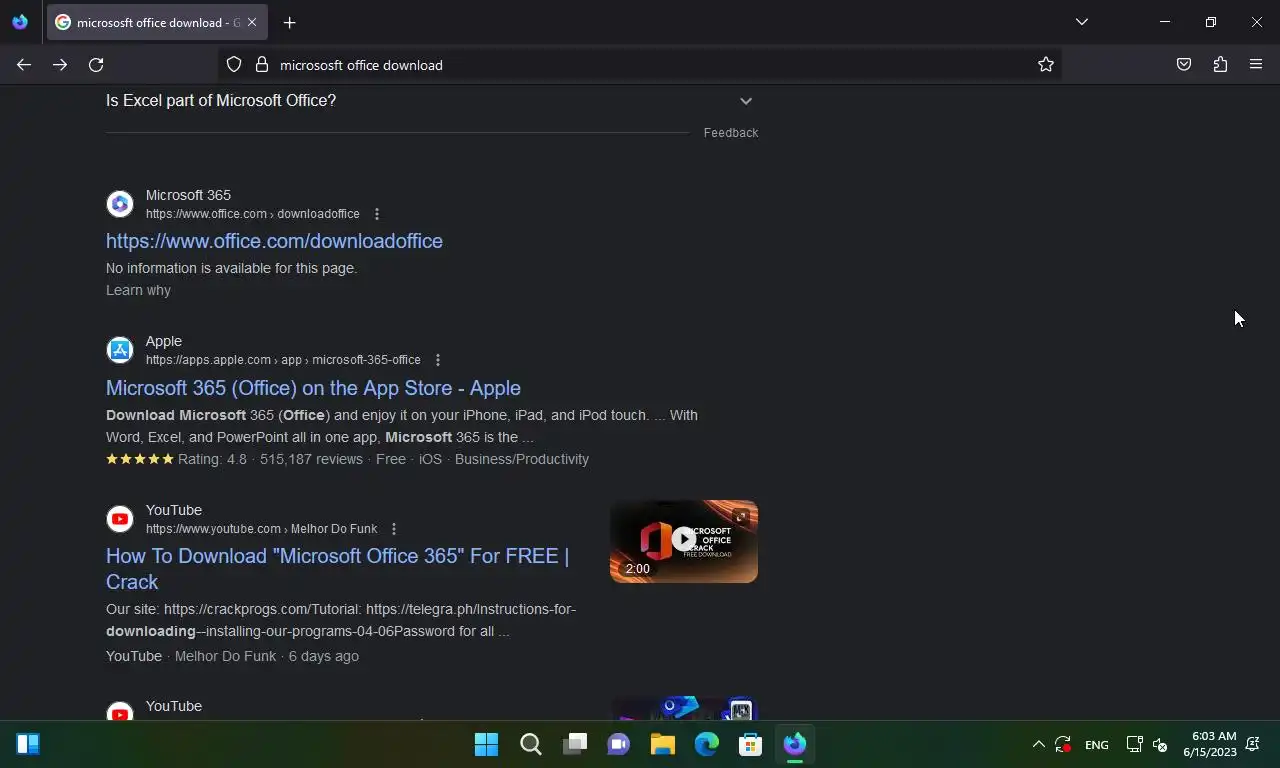Click 'Learn why' link
Screen dimensions: 1280x768
point(138,290)
